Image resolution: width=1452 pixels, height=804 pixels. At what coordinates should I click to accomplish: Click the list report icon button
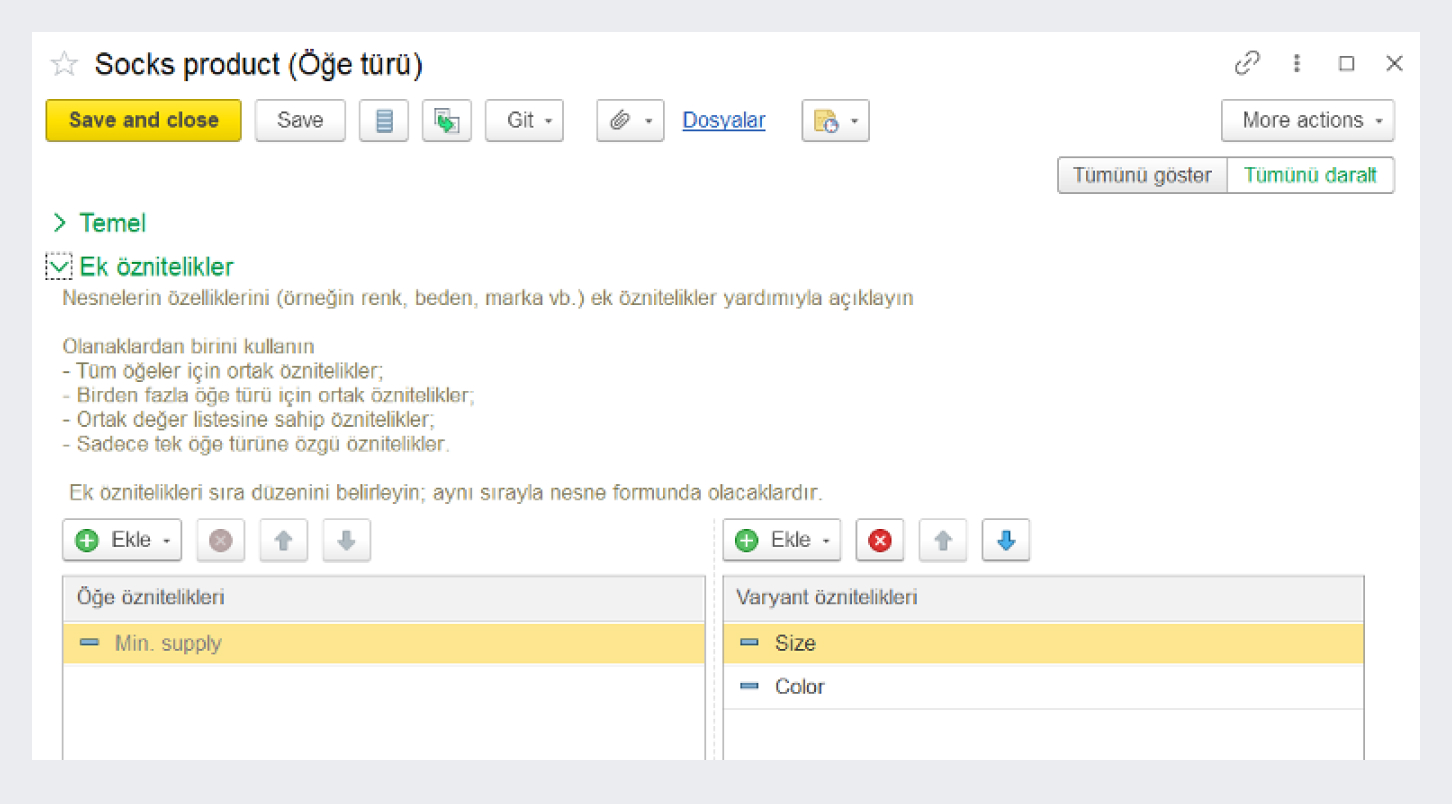pyautogui.click(x=384, y=121)
